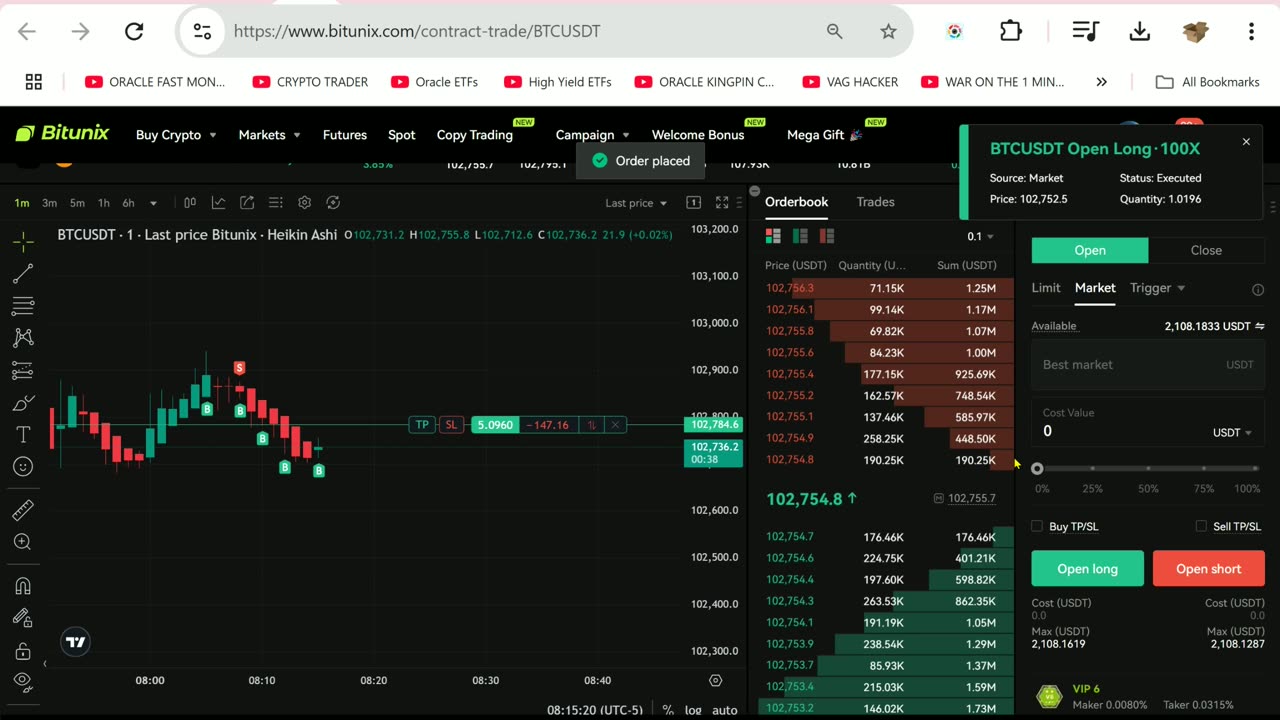Toggle magnet mode on chart
1280x720 pixels.
click(23, 586)
